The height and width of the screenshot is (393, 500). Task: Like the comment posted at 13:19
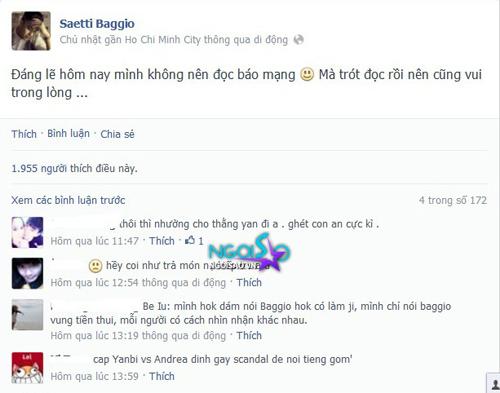tap(249, 335)
